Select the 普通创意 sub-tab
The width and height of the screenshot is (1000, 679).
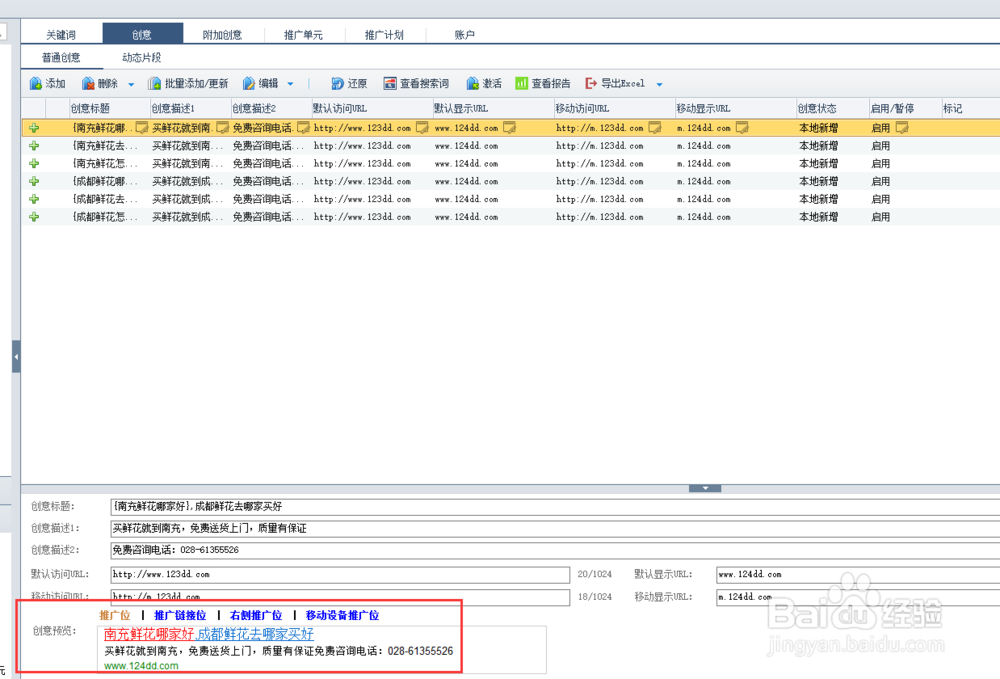click(x=61, y=57)
